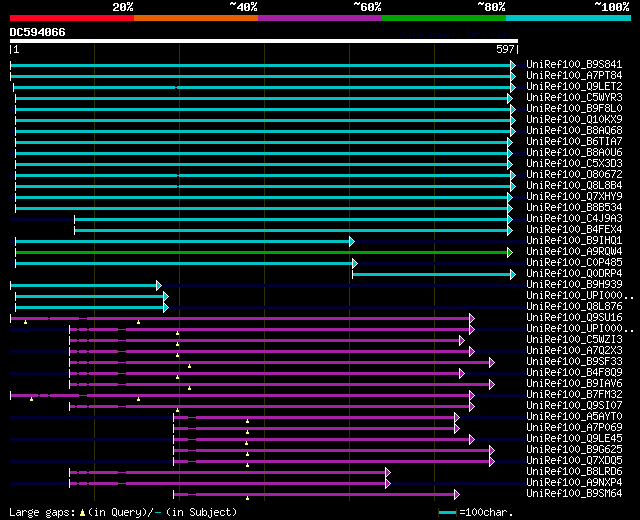Click the cyan ~100% identity color segment
The width and height of the screenshot is (640, 520).
569,18
